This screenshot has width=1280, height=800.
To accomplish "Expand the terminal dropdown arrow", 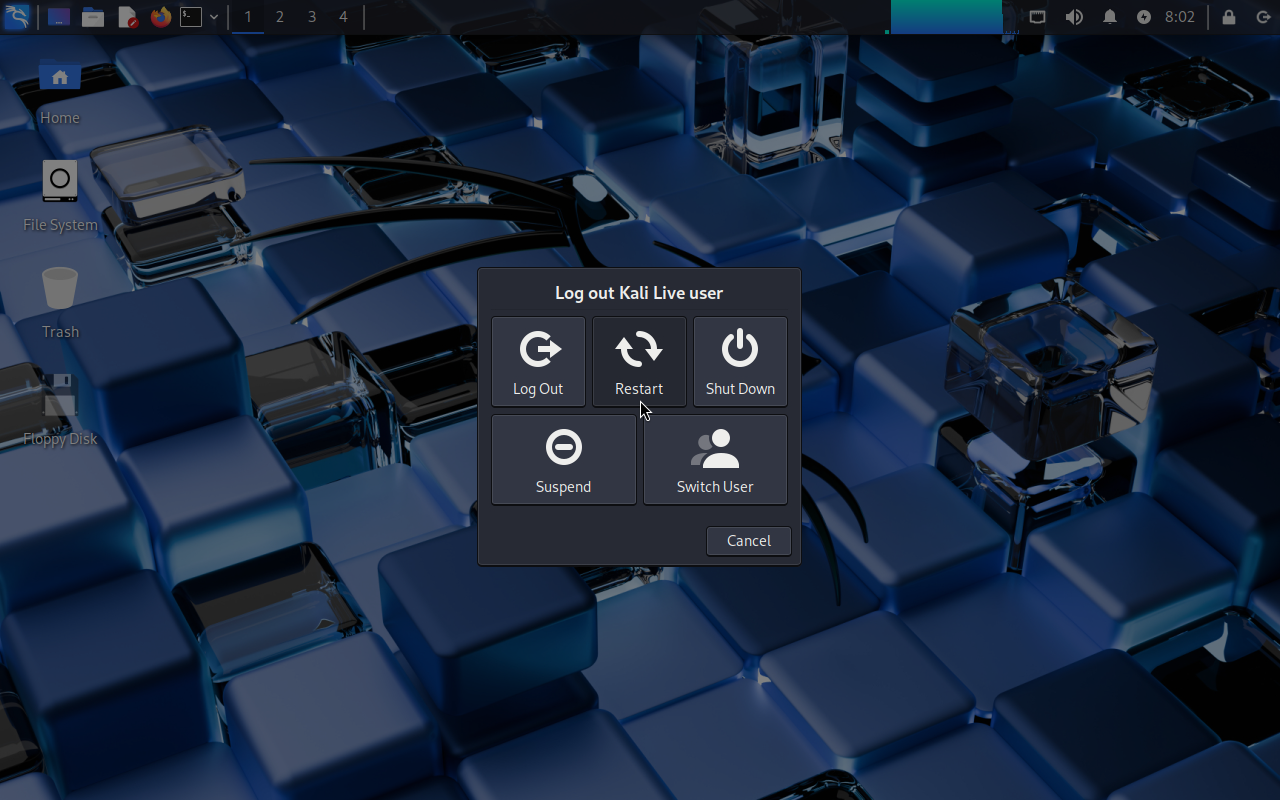I will (x=214, y=17).
